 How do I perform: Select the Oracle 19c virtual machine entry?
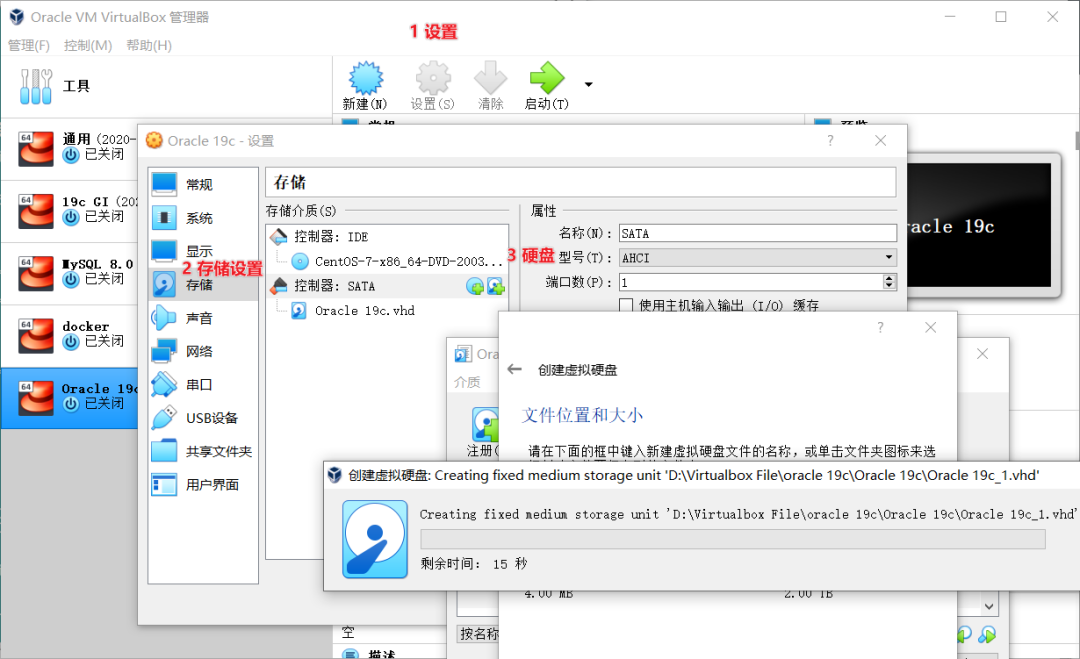69,397
